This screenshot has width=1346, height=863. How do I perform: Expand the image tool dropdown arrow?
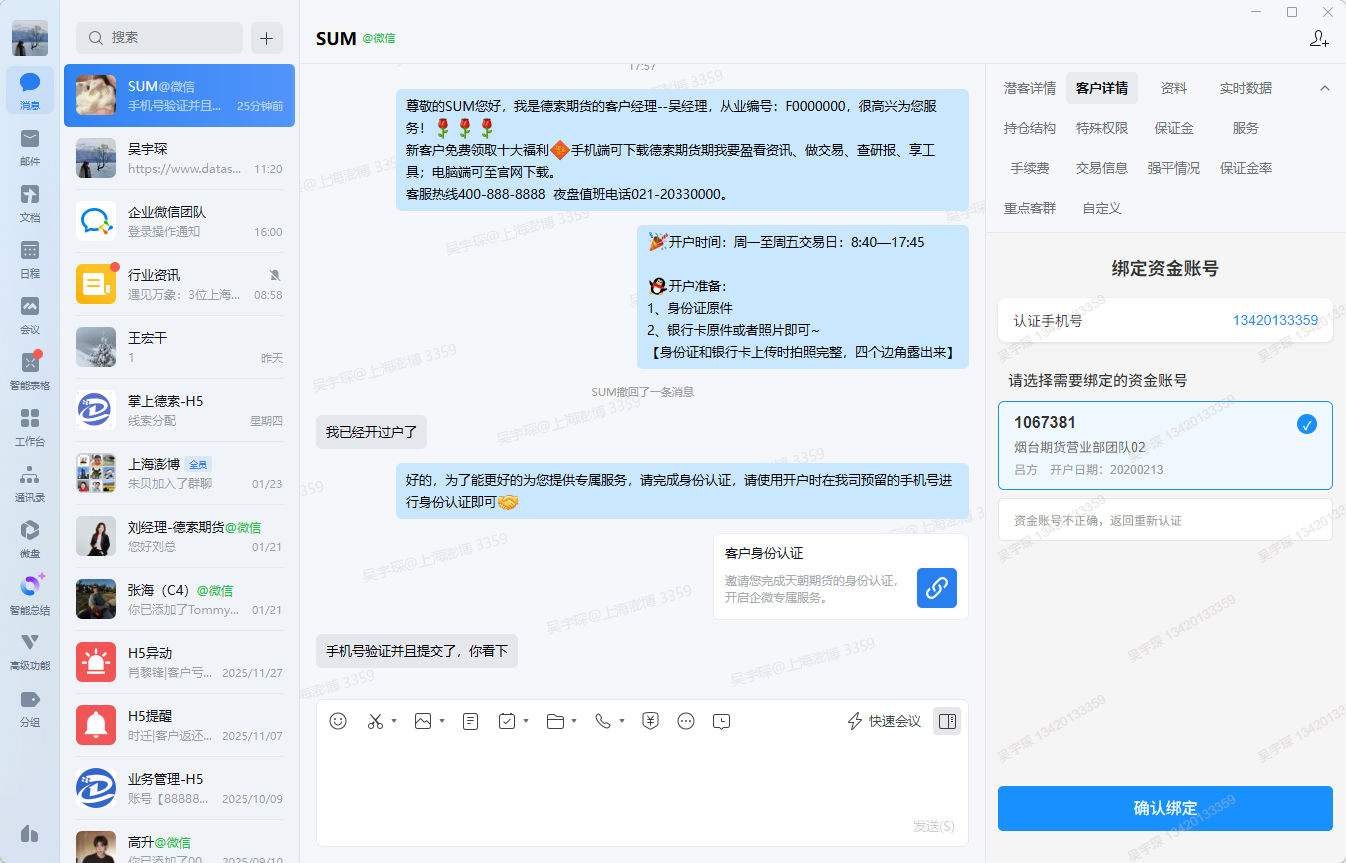[x=442, y=721]
